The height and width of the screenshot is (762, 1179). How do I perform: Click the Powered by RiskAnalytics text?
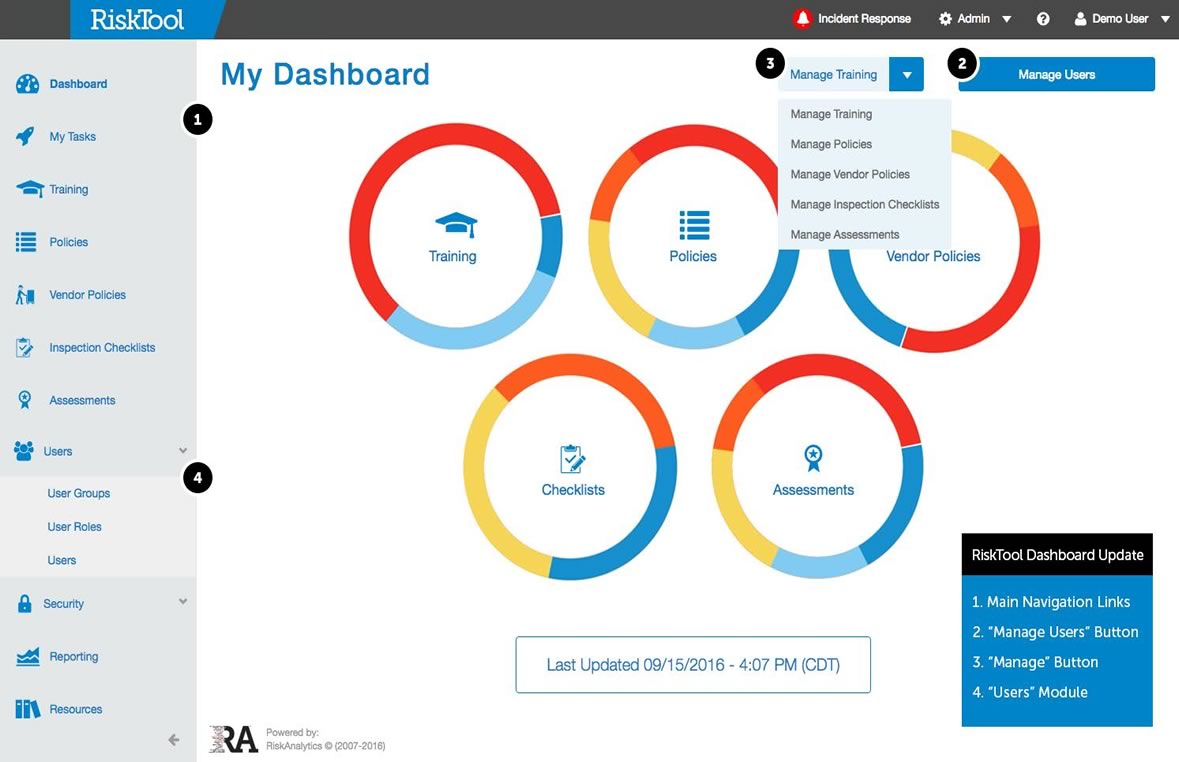(326, 739)
